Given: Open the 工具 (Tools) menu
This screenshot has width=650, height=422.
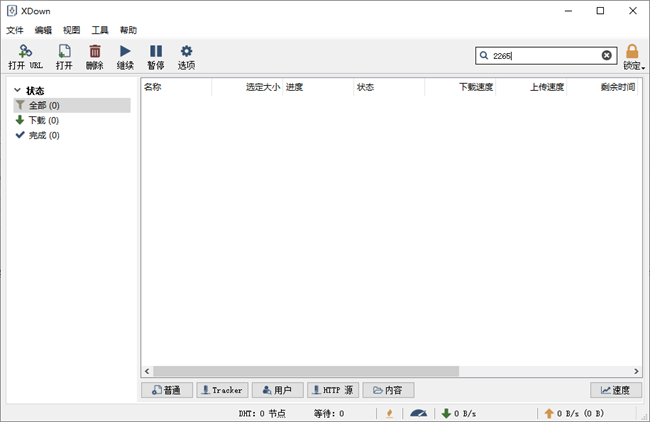Looking at the screenshot, I should pyautogui.click(x=100, y=30).
